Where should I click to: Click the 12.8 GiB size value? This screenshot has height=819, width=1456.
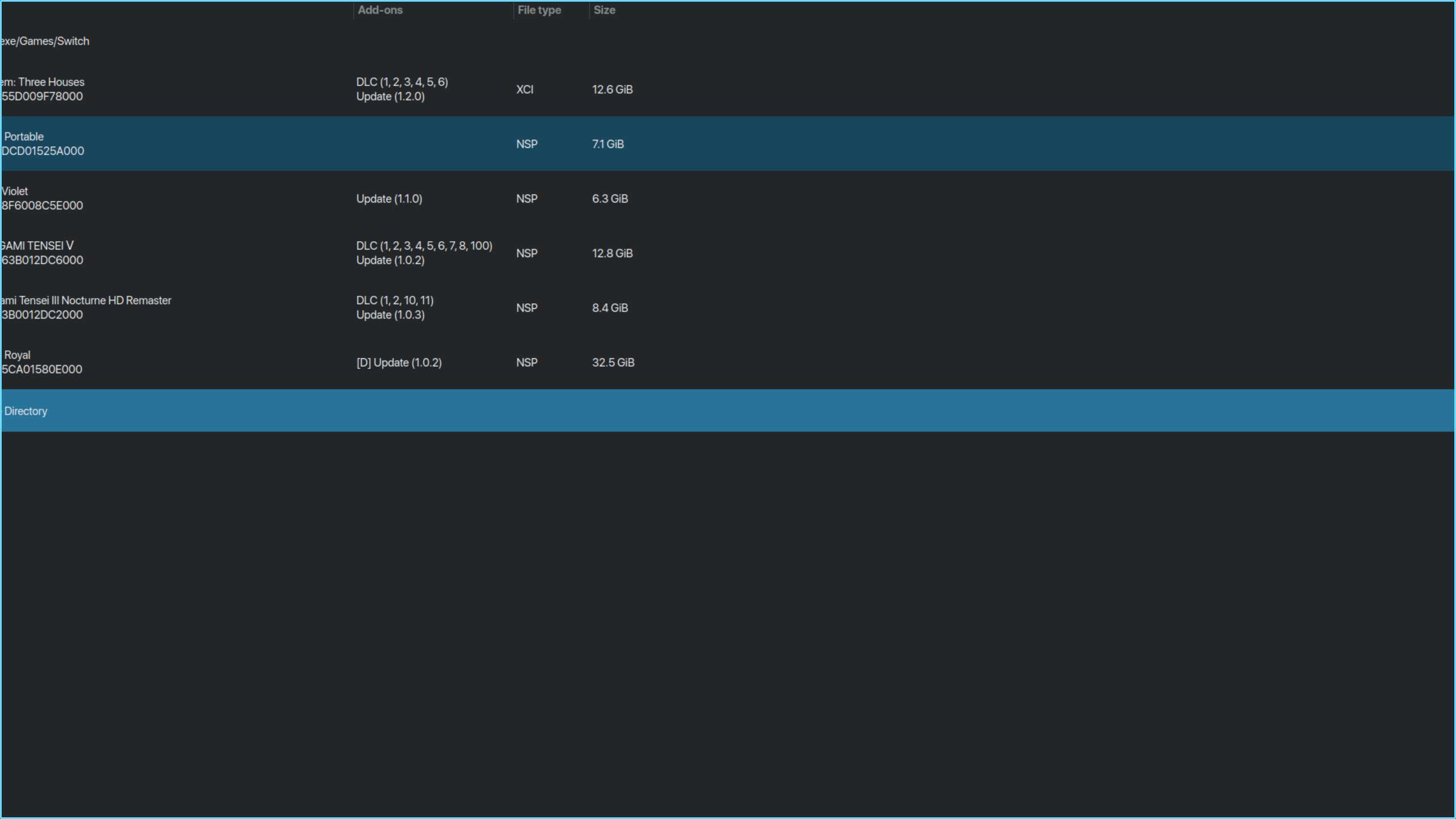click(612, 253)
